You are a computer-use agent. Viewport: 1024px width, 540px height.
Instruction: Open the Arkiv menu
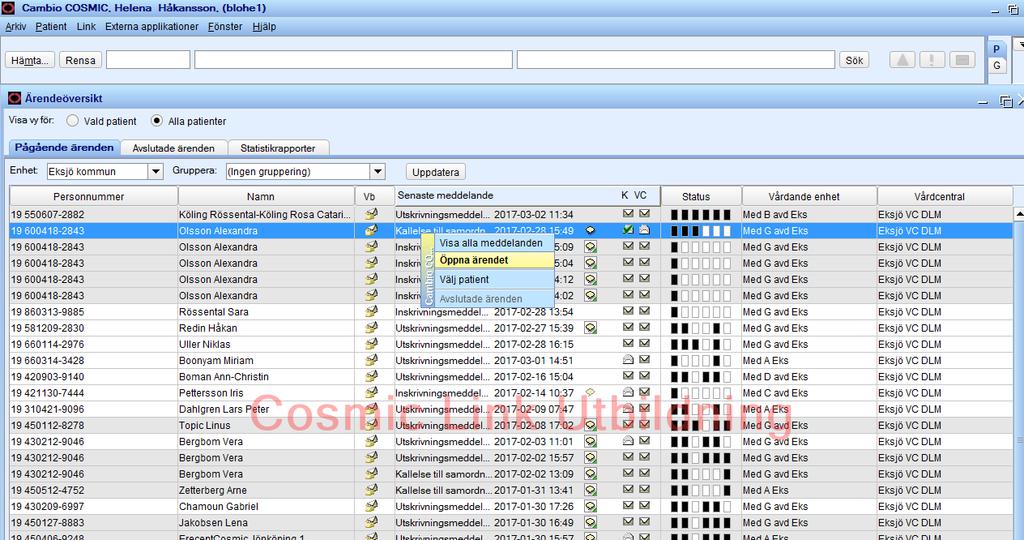point(16,27)
